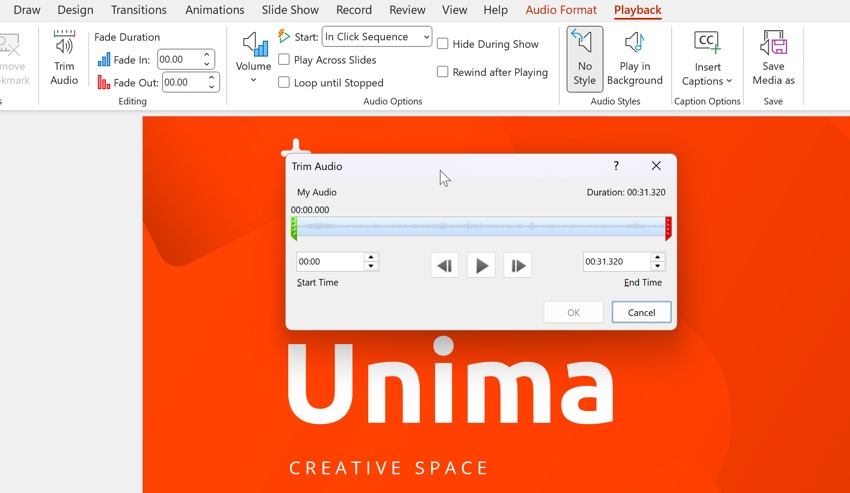Open help in Trim Audio dialog
This screenshot has width=850, height=493.
click(x=616, y=166)
